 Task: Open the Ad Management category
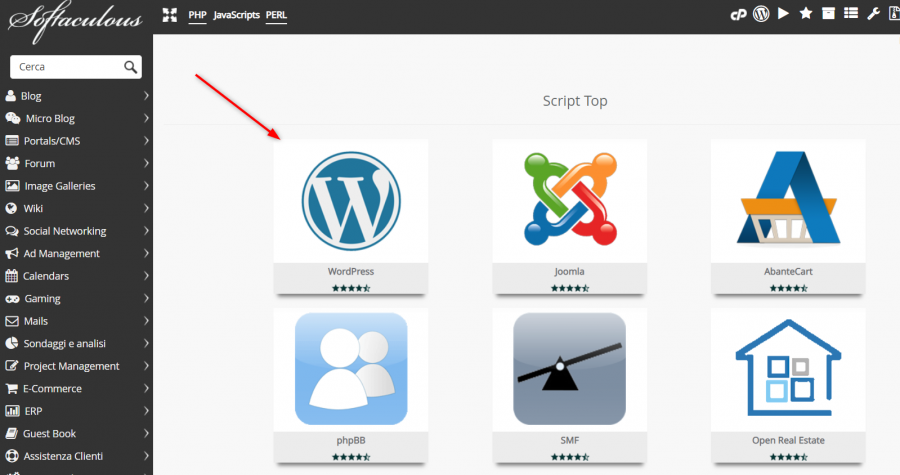(x=61, y=254)
